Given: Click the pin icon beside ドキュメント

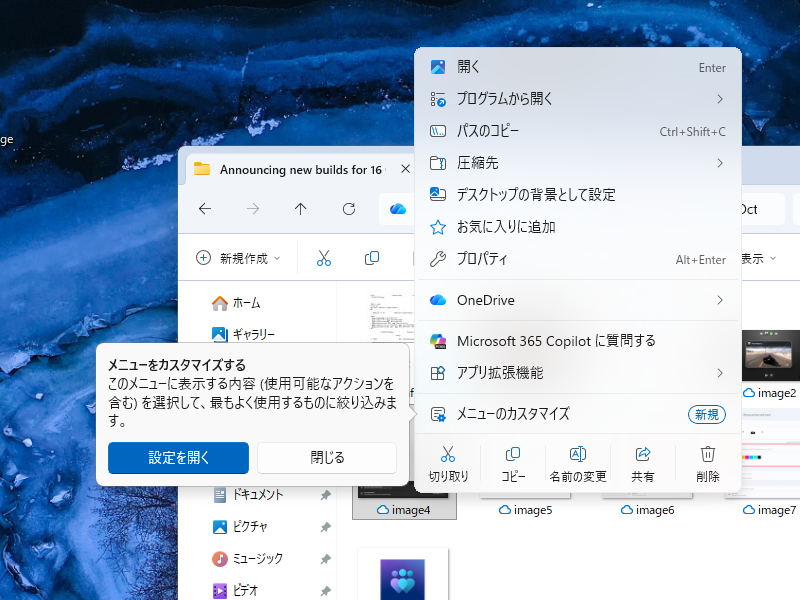Looking at the screenshot, I should (326, 495).
